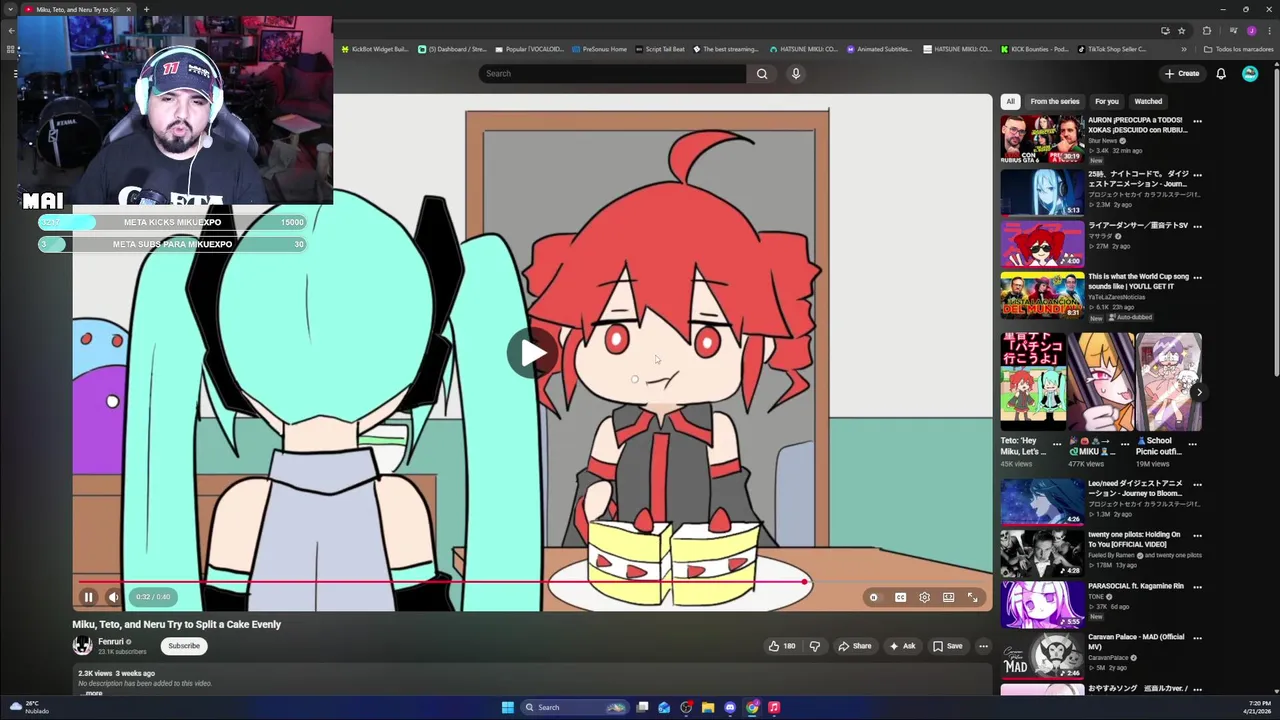Screen dimensions: 1280x720
Task: Select the For you chip
Action: pyautogui.click(x=1106, y=101)
